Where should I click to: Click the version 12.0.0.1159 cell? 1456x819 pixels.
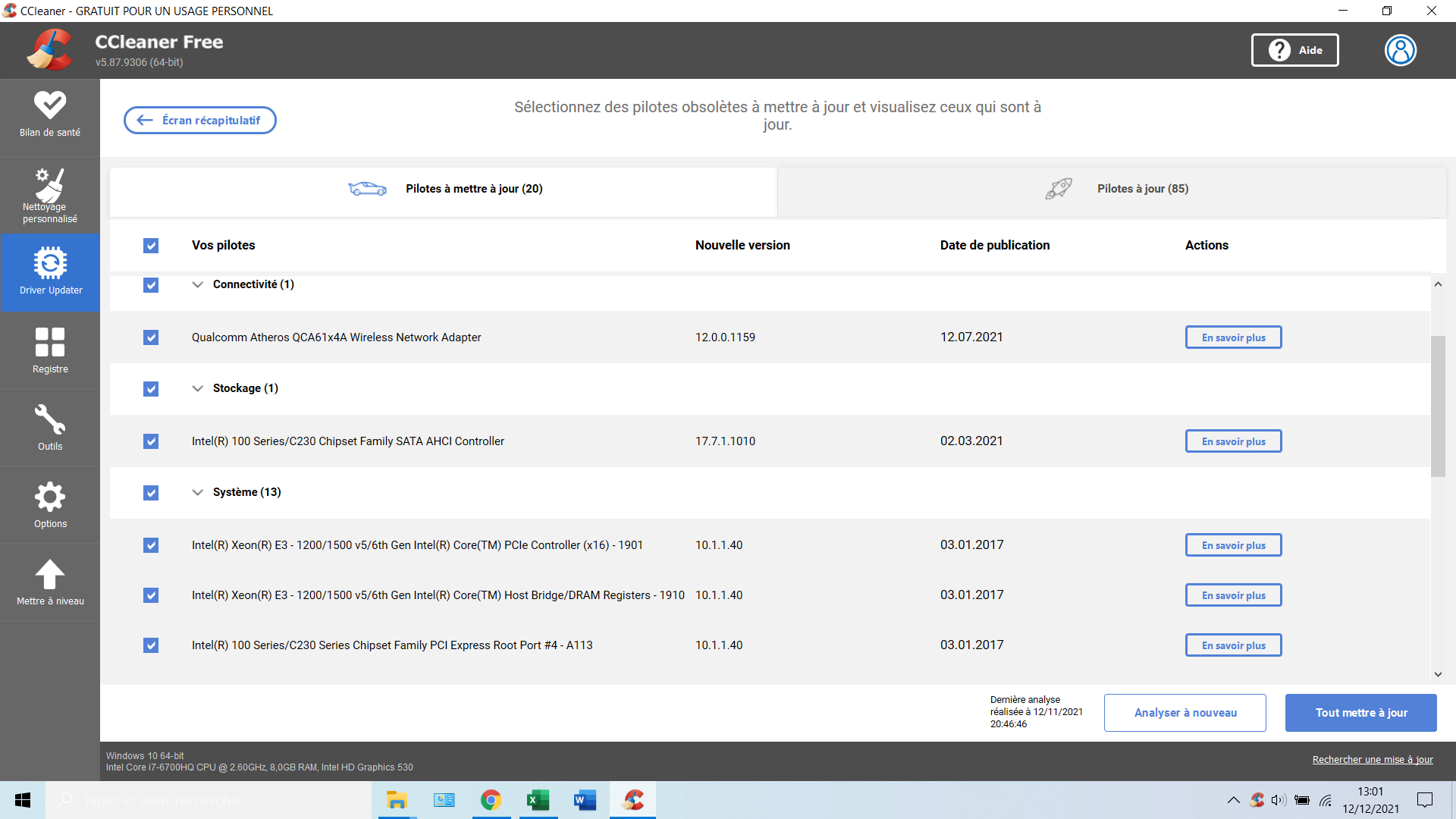coord(725,337)
